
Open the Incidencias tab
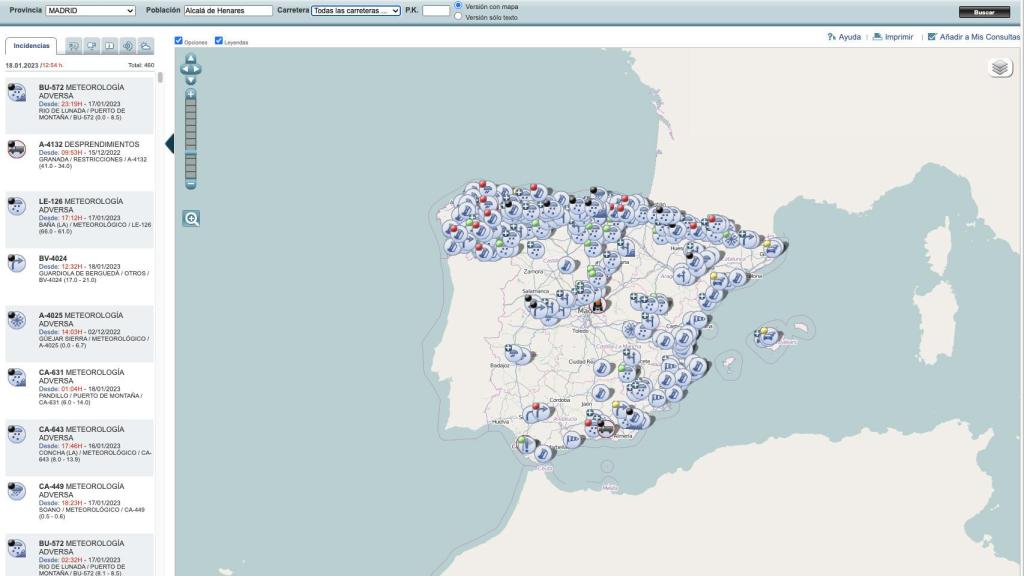[x=31, y=46]
